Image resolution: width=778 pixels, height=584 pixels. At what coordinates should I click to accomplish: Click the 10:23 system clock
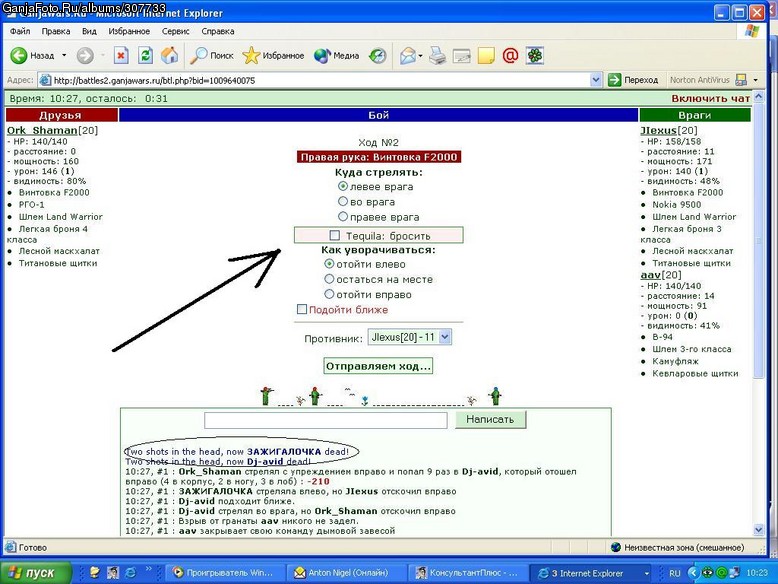757,573
